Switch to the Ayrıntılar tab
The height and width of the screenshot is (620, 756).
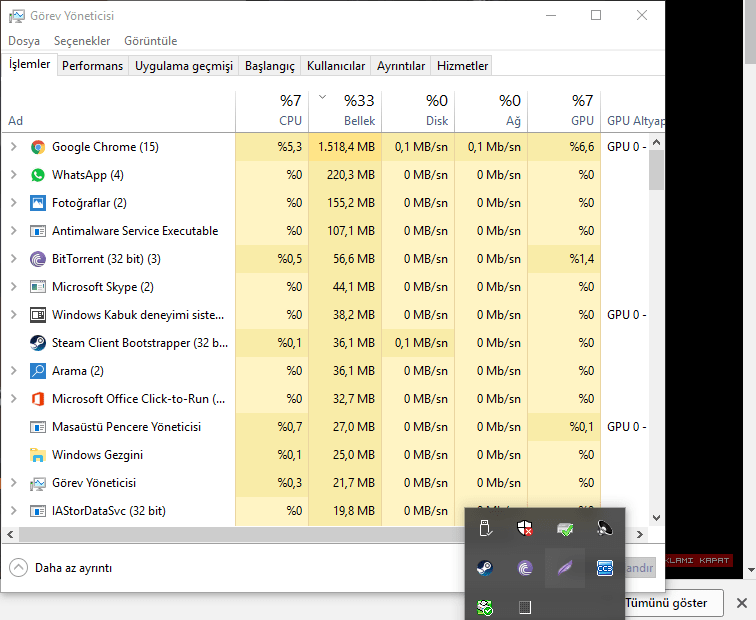[x=401, y=66]
